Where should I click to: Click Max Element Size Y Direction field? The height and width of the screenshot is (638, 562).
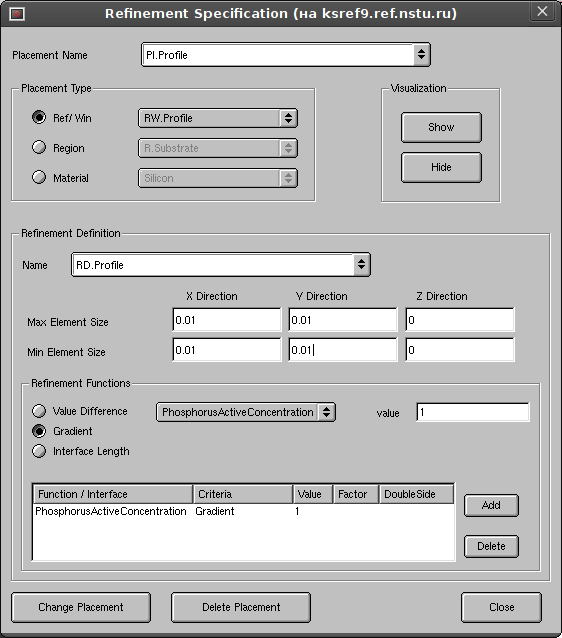pos(343,320)
